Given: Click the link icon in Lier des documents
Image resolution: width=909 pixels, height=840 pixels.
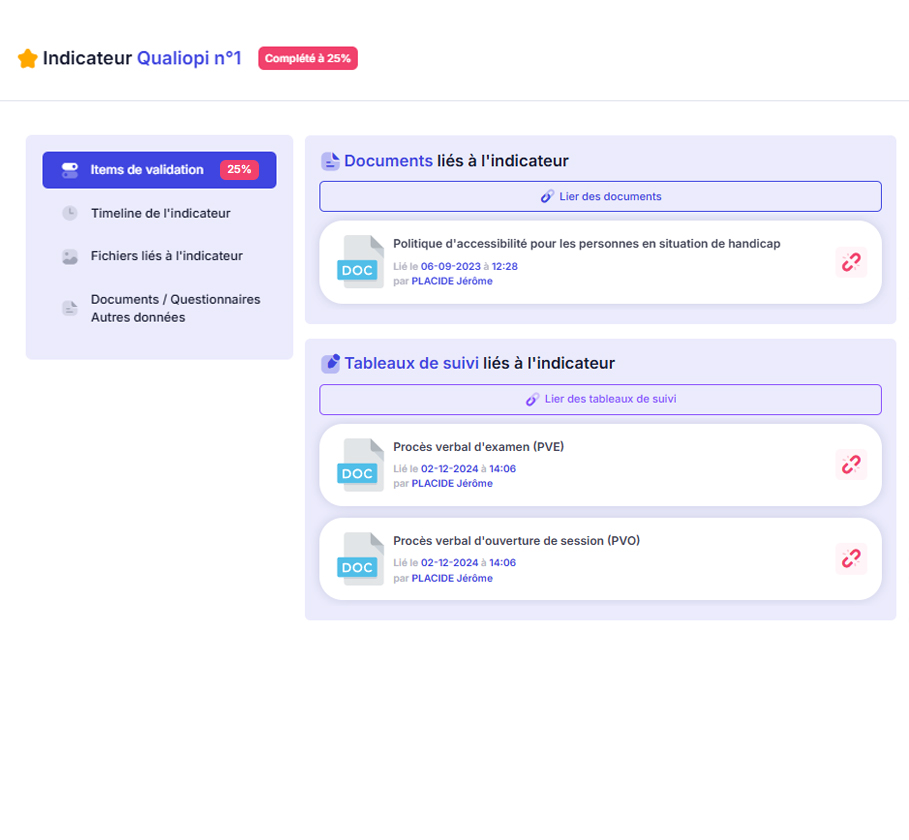Looking at the screenshot, I should click(x=547, y=197).
